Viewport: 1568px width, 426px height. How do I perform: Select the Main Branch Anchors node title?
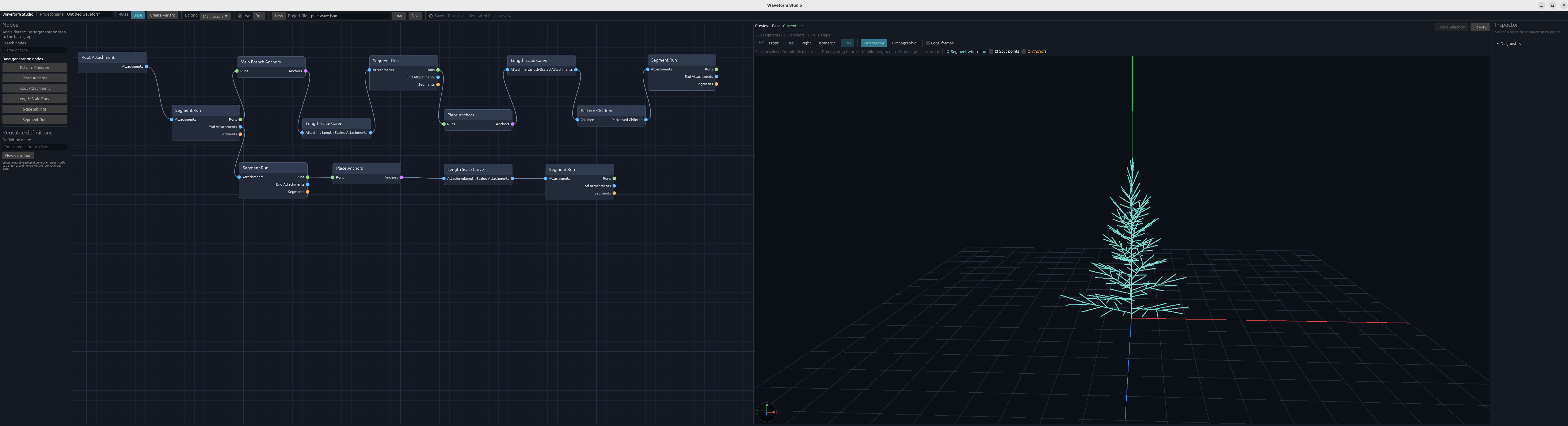[261, 62]
